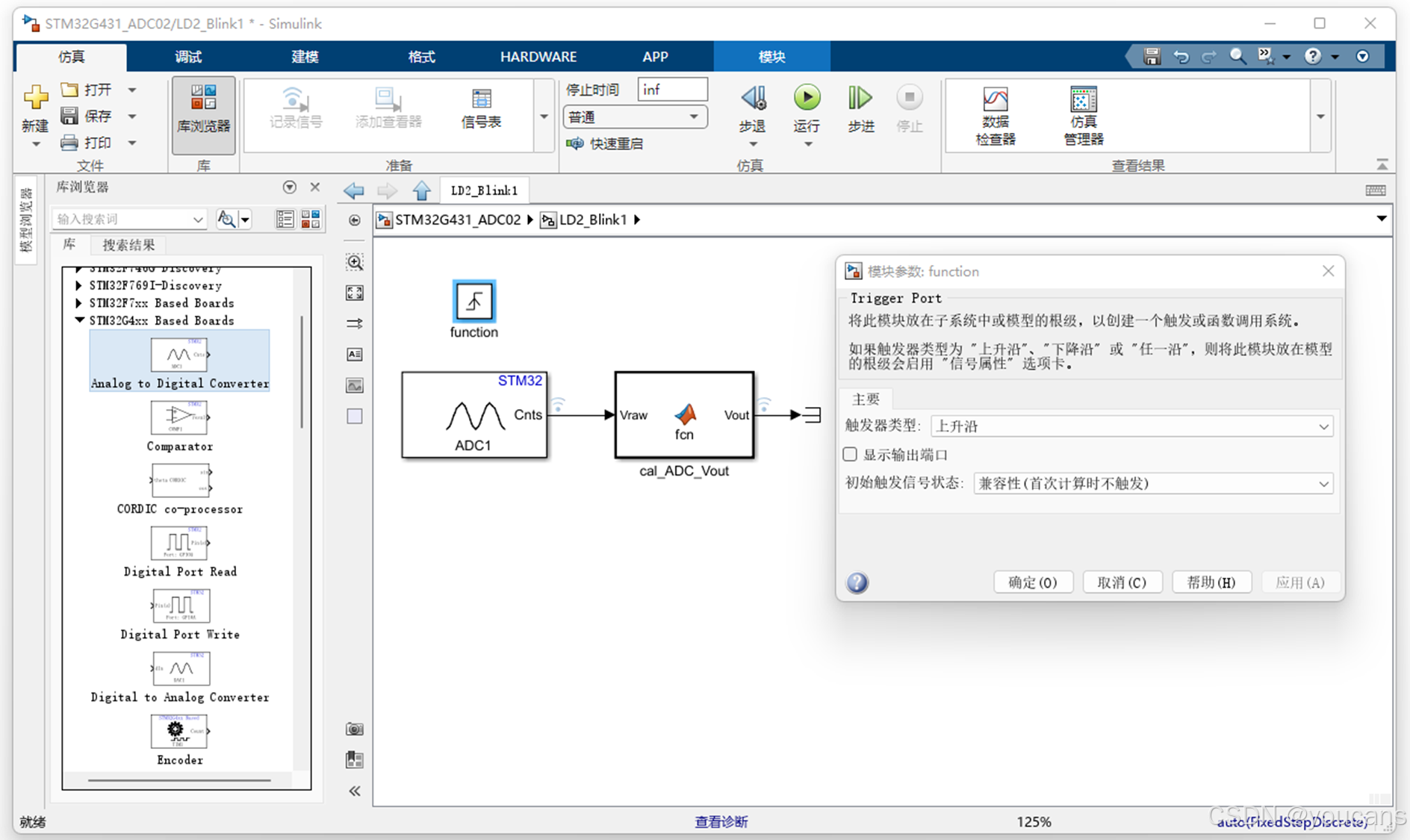Click the function trigger block on canvas
Image resolution: width=1410 pixels, height=840 pixels.
pyautogui.click(x=473, y=302)
